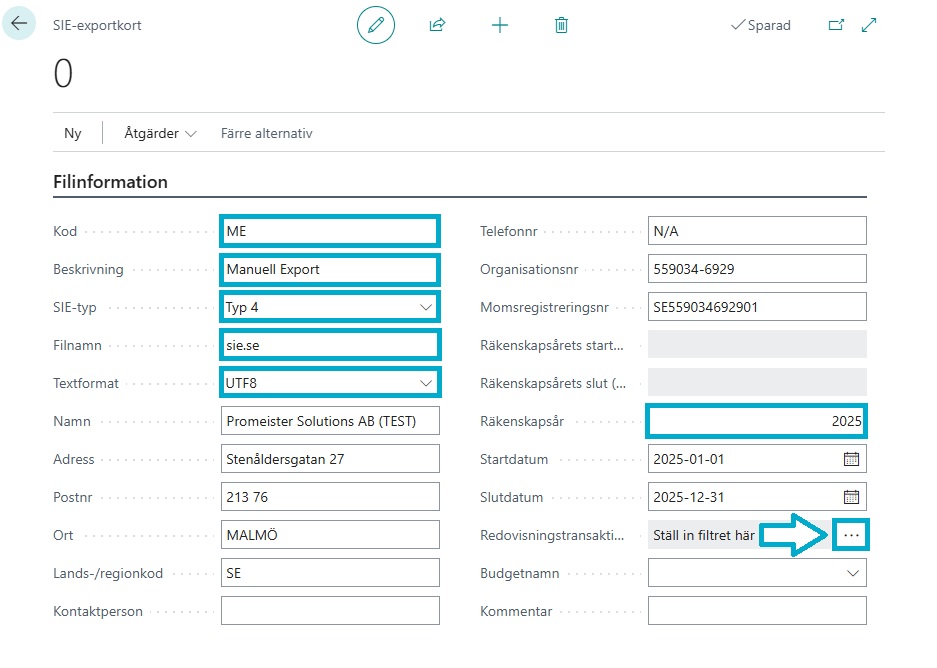Viewport: 937px width, 668px height.
Task: Expand the Textformat dropdown
Action: coord(426,383)
